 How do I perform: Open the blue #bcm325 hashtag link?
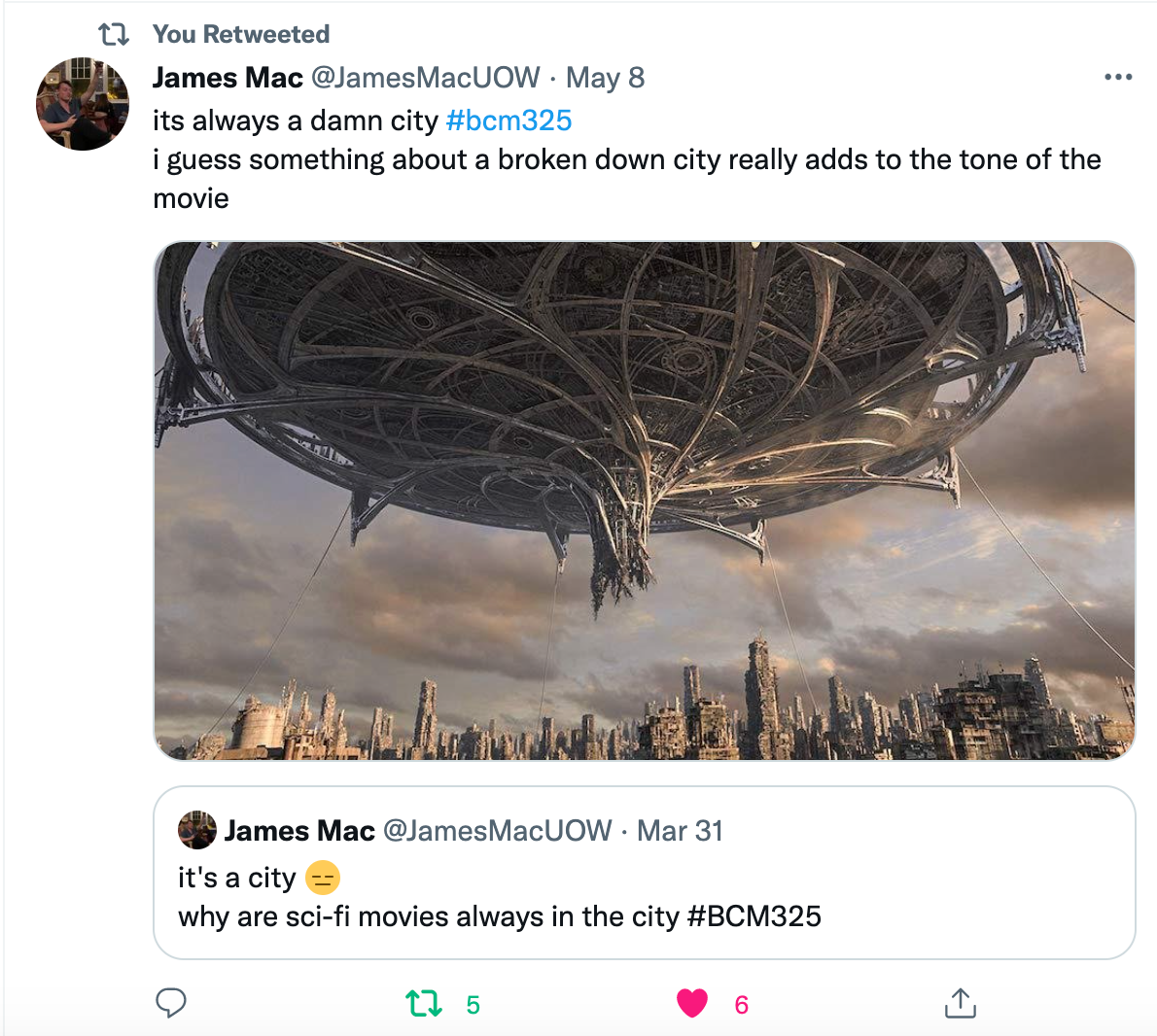[508, 121]
